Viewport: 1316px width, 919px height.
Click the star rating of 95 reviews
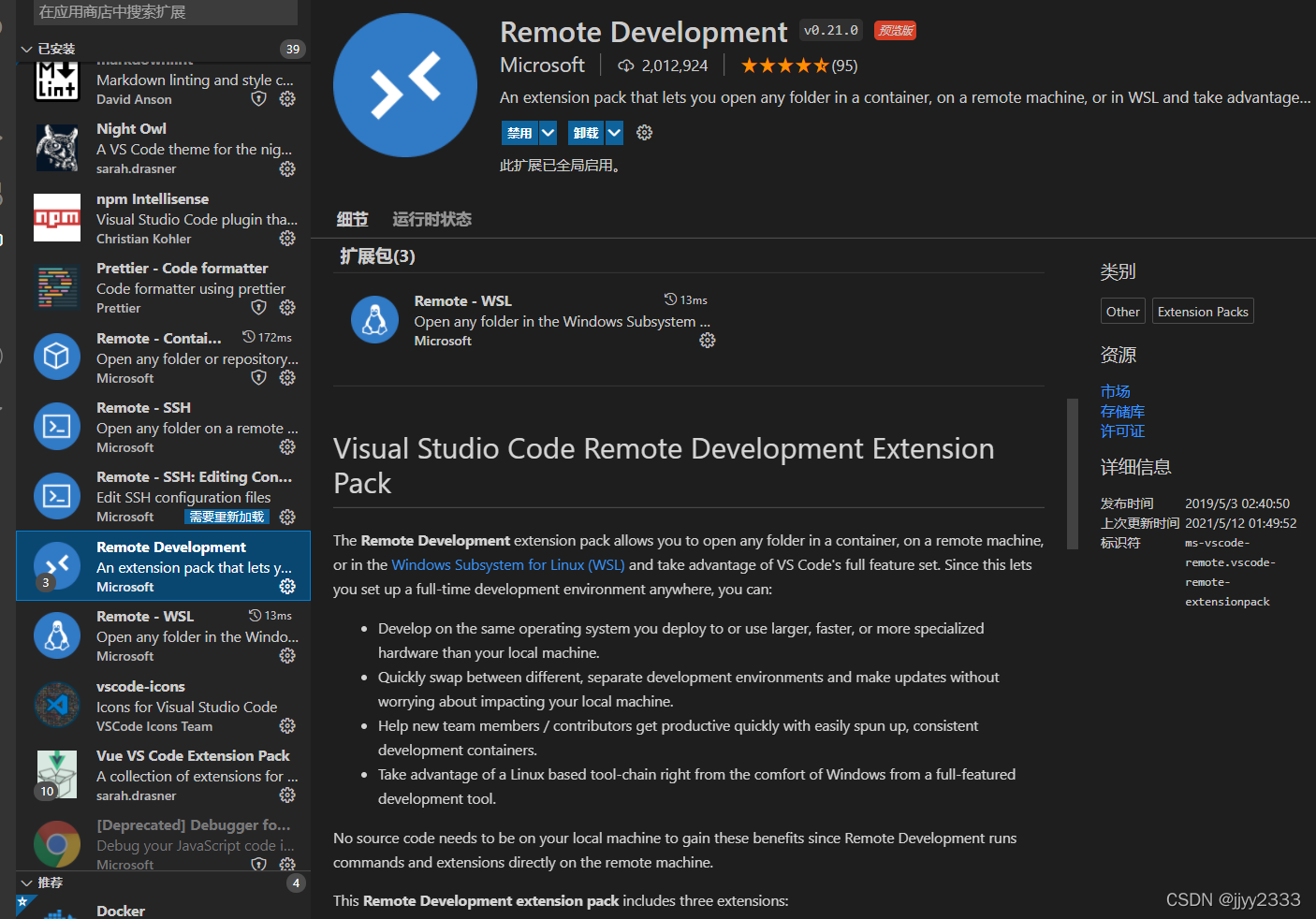(798, 66)
